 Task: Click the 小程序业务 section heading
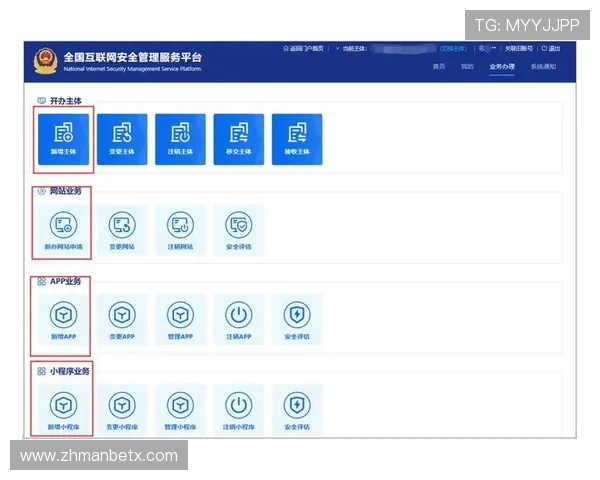click(70, 371)
